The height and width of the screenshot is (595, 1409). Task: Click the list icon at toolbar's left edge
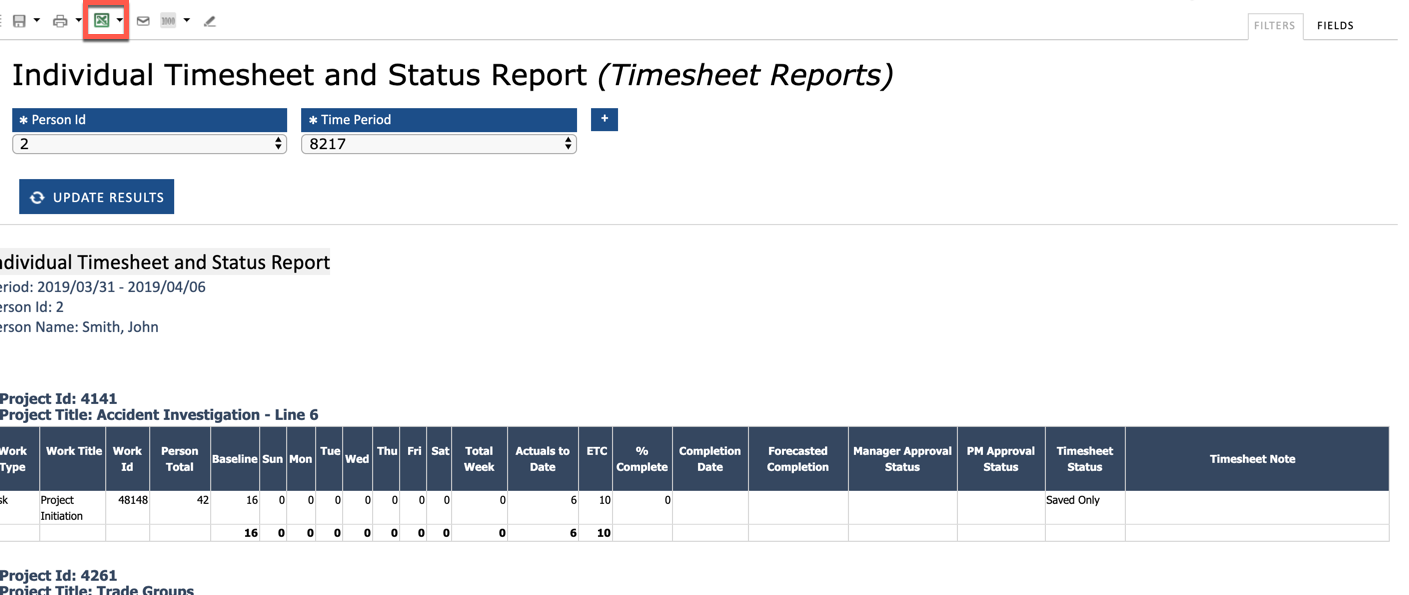click(2, 19)
